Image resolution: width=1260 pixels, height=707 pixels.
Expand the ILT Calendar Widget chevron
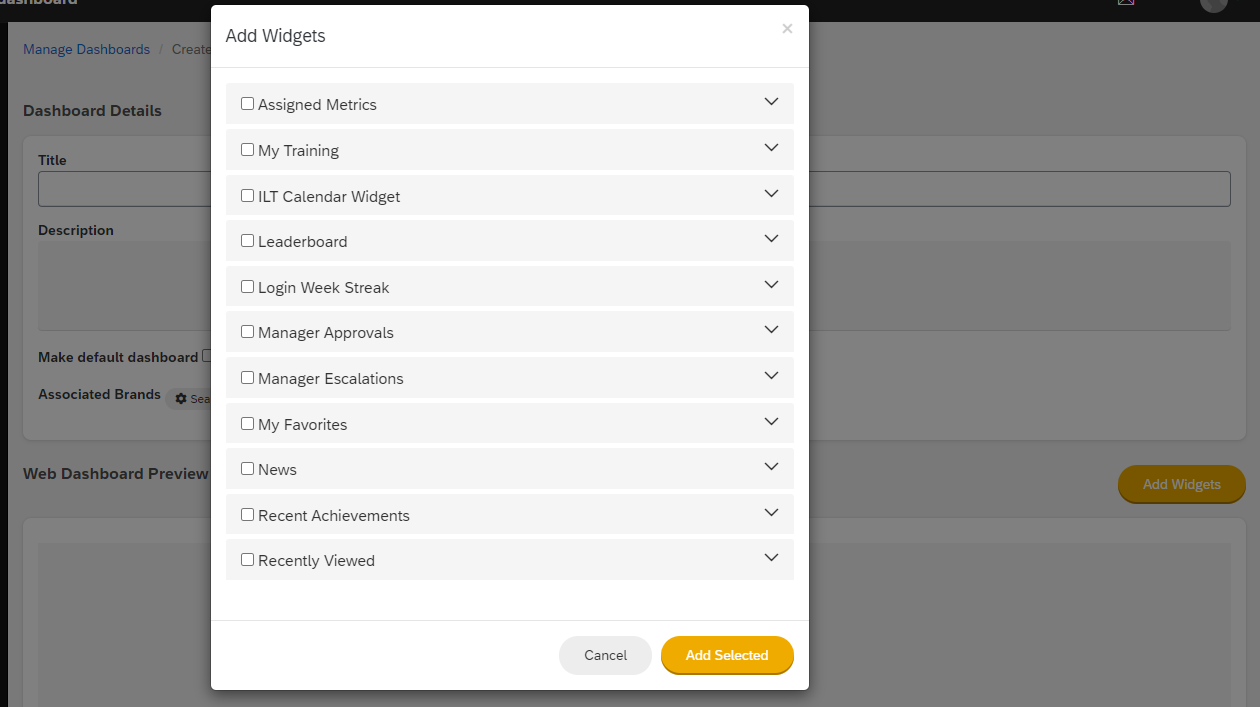[771, 193]
